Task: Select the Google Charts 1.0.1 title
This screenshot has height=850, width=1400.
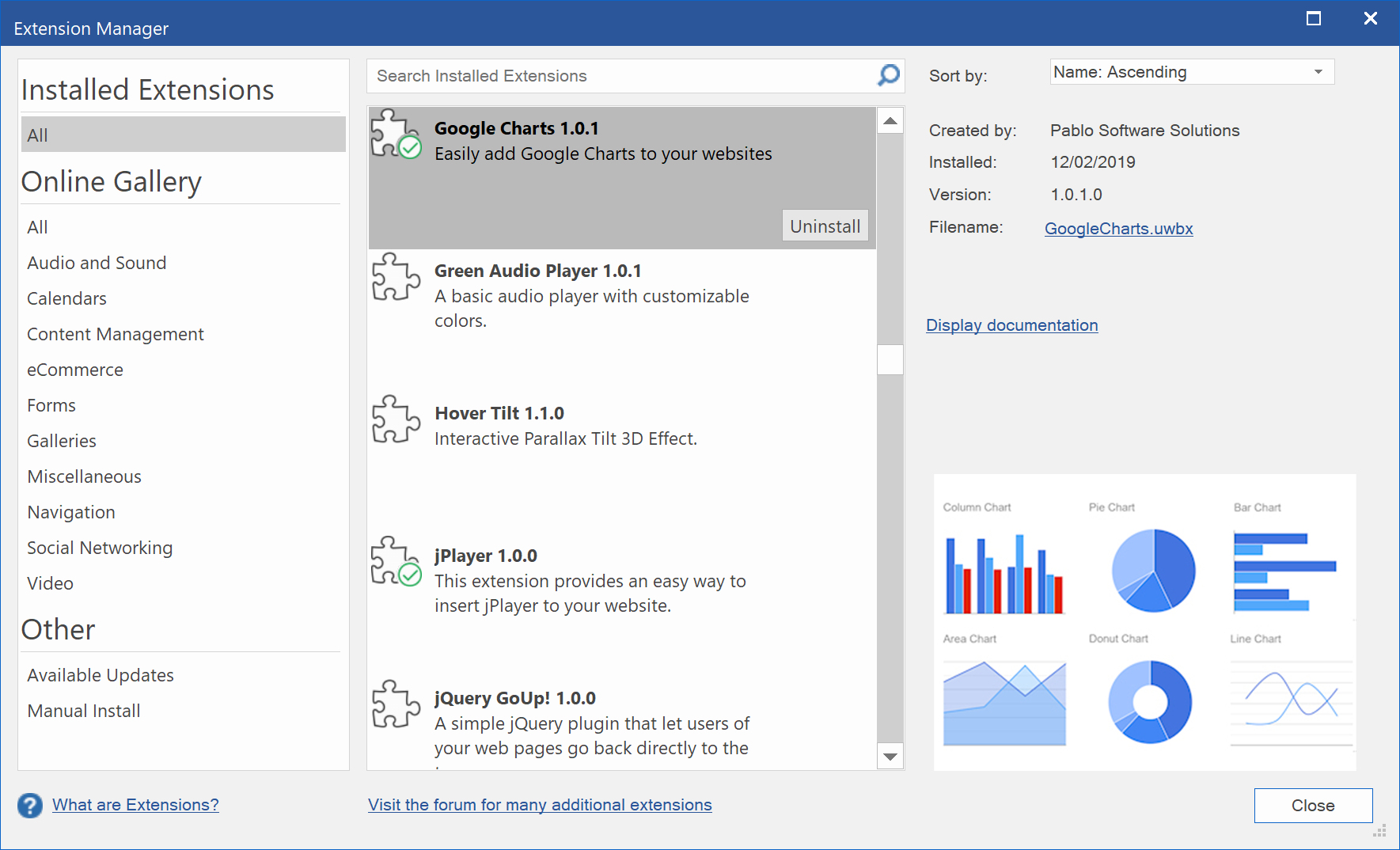Action: coord(517,128)
